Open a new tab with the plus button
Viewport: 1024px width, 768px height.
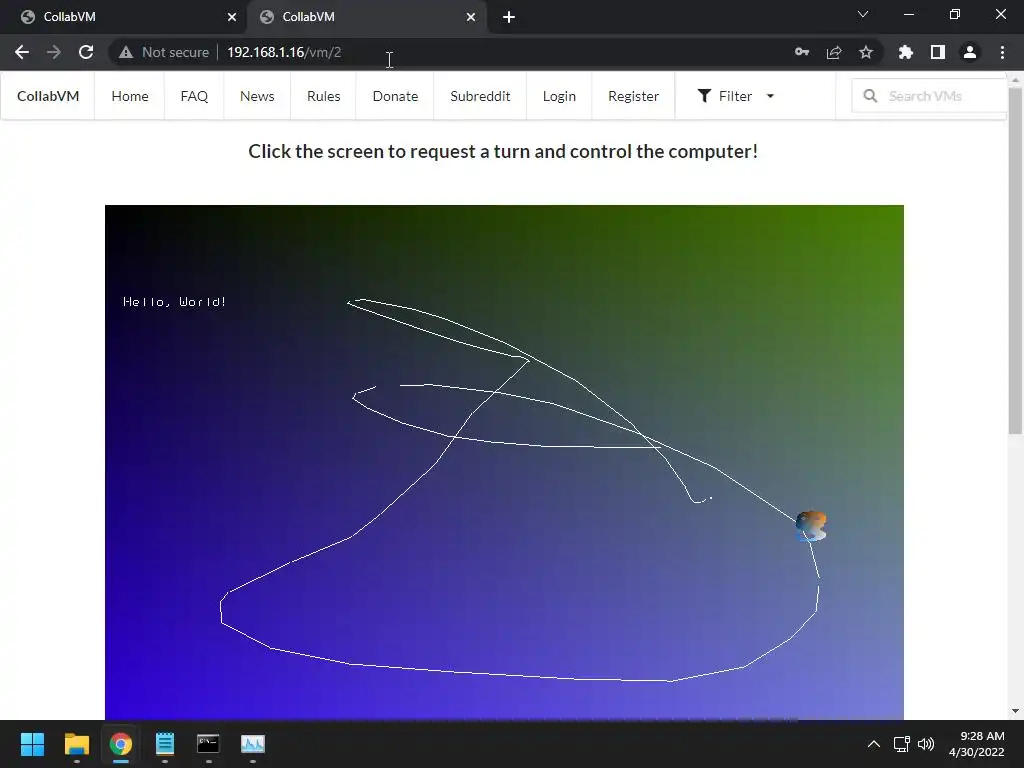pos(509,17)
